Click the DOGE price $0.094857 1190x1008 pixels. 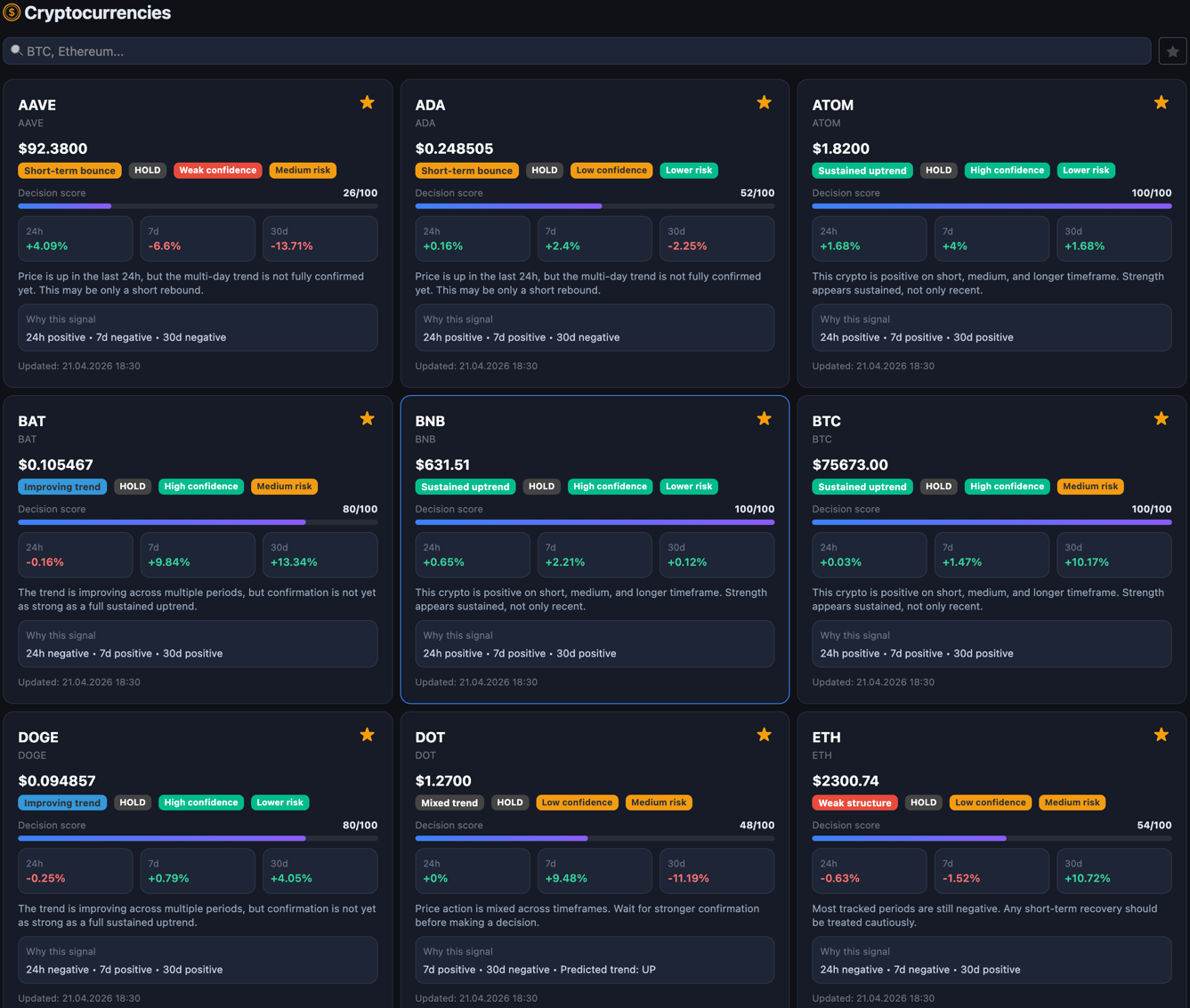(x=57, y=780)
